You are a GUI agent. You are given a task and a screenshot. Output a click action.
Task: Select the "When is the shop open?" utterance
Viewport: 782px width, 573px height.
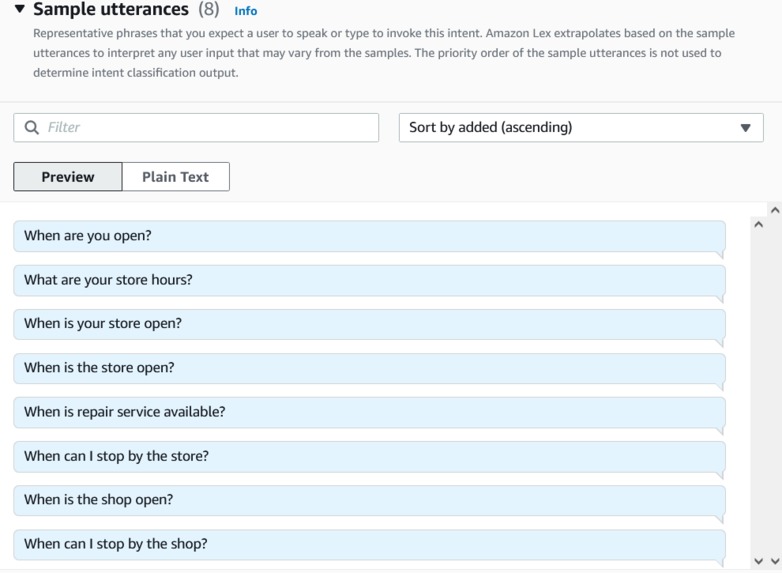[368, 500]
